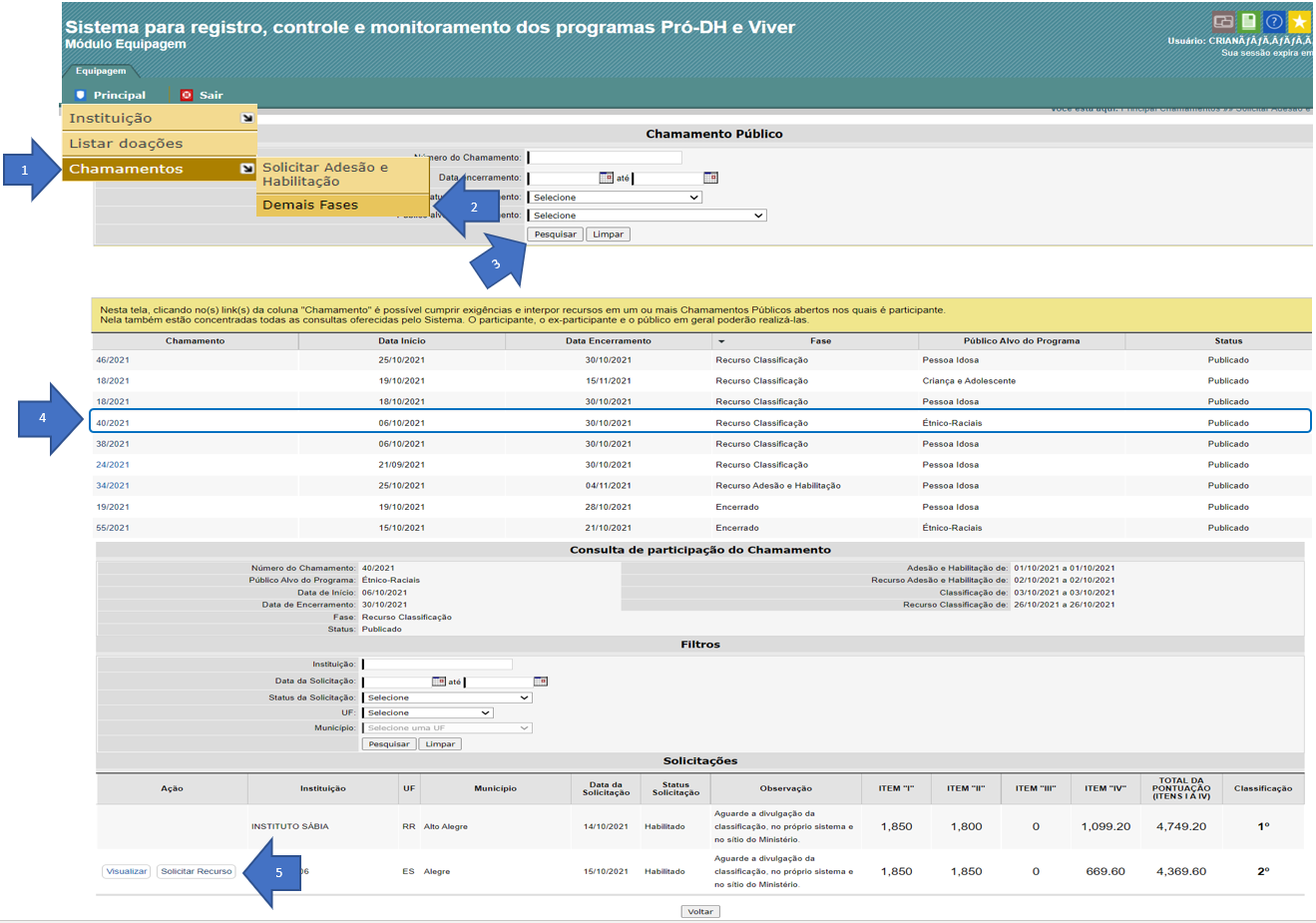Focus the Número do Chamamento input field
This screenshot has width=1316, height=923.
point(605,158)
